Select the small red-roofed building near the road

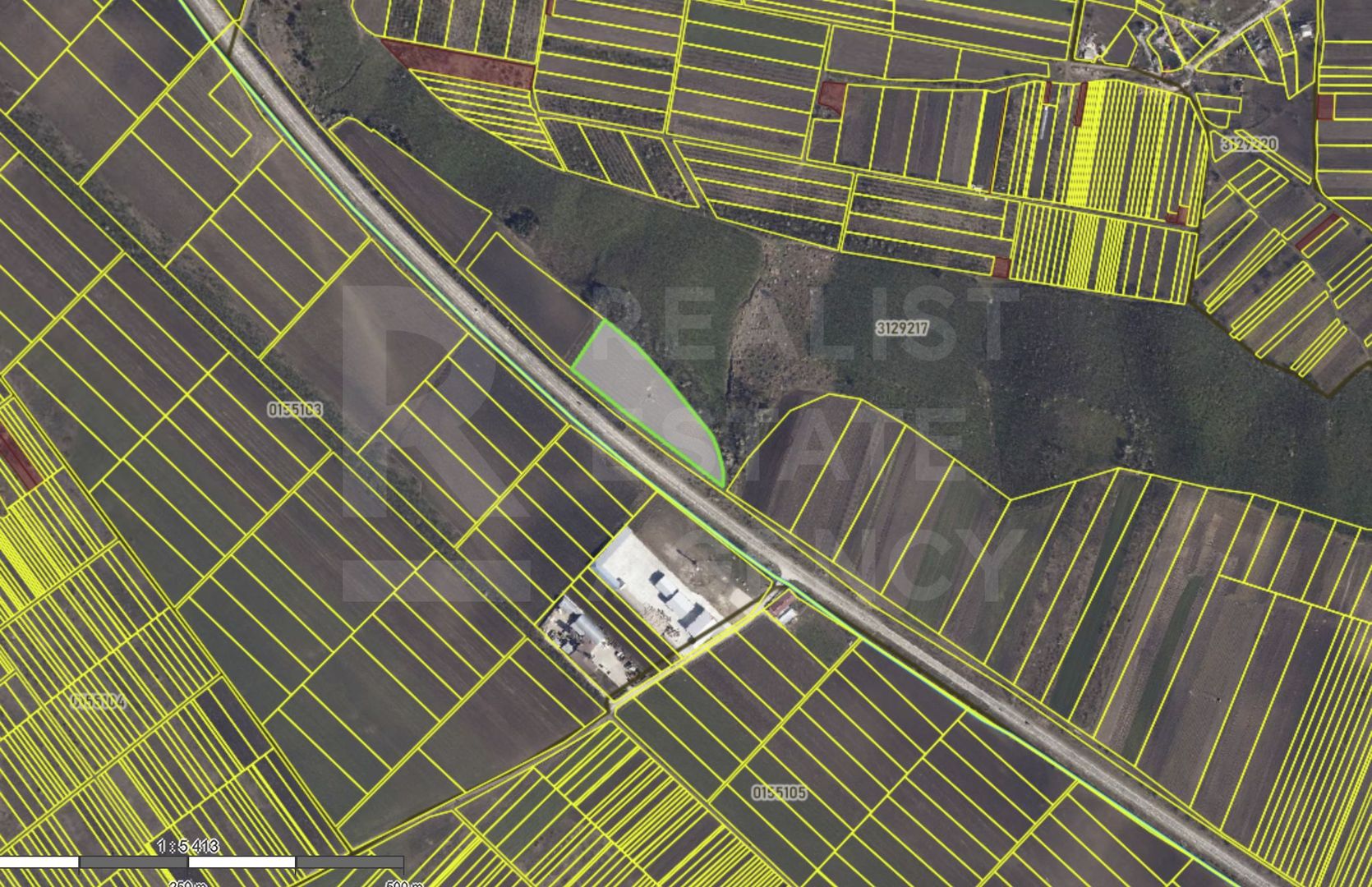[783, 609]
